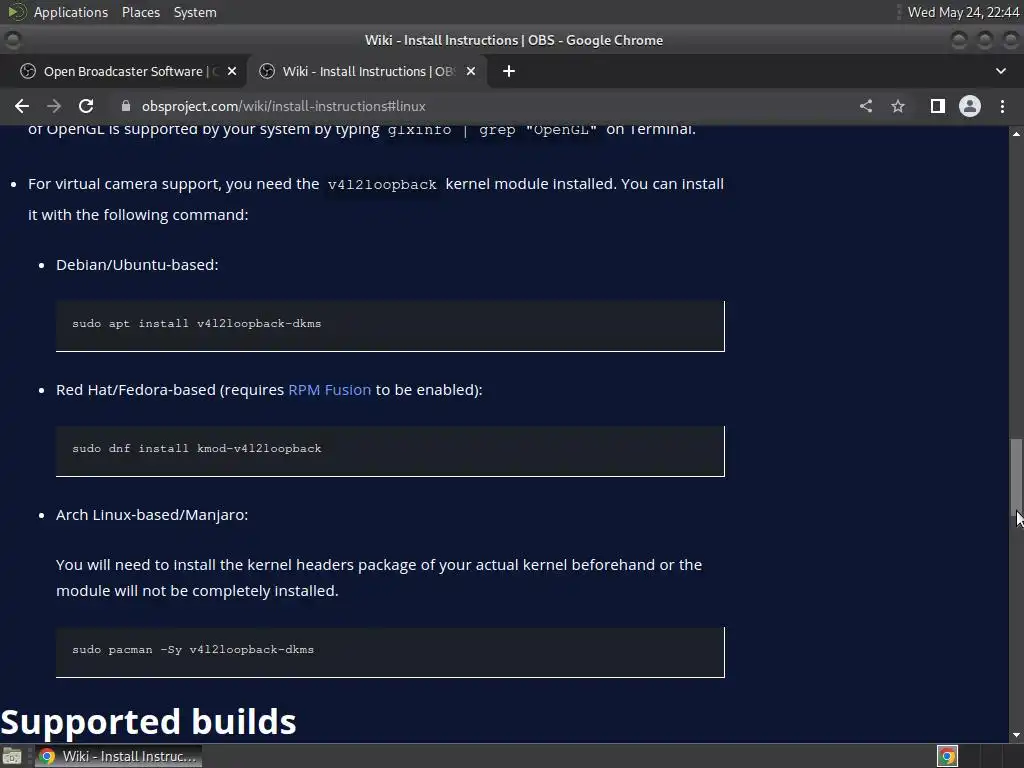
Task: Click the sudo dnf install kmod-v4l2loopback code
Action: tap(197, 449)
